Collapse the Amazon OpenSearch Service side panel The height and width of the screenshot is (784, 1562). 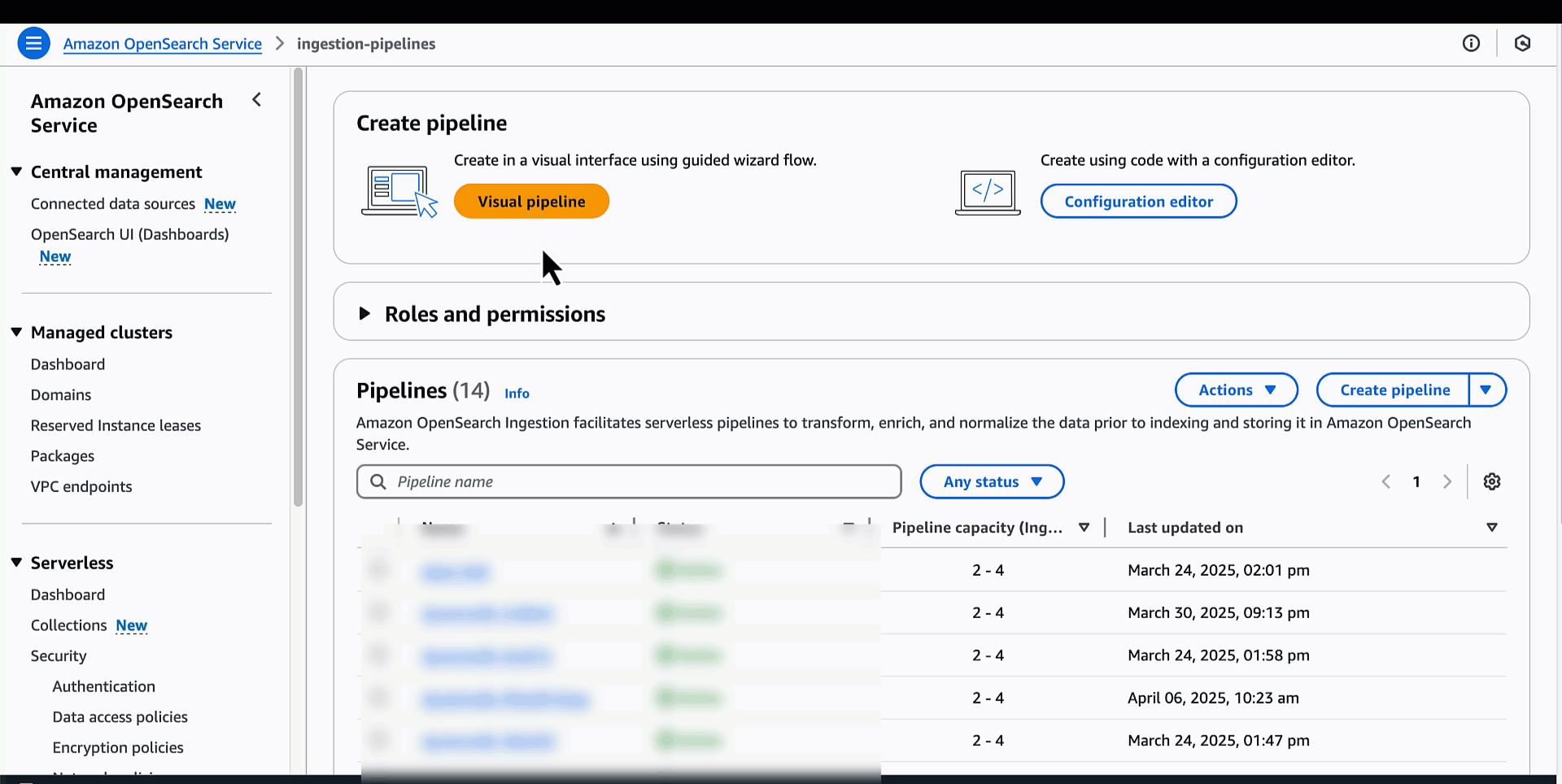257,99
